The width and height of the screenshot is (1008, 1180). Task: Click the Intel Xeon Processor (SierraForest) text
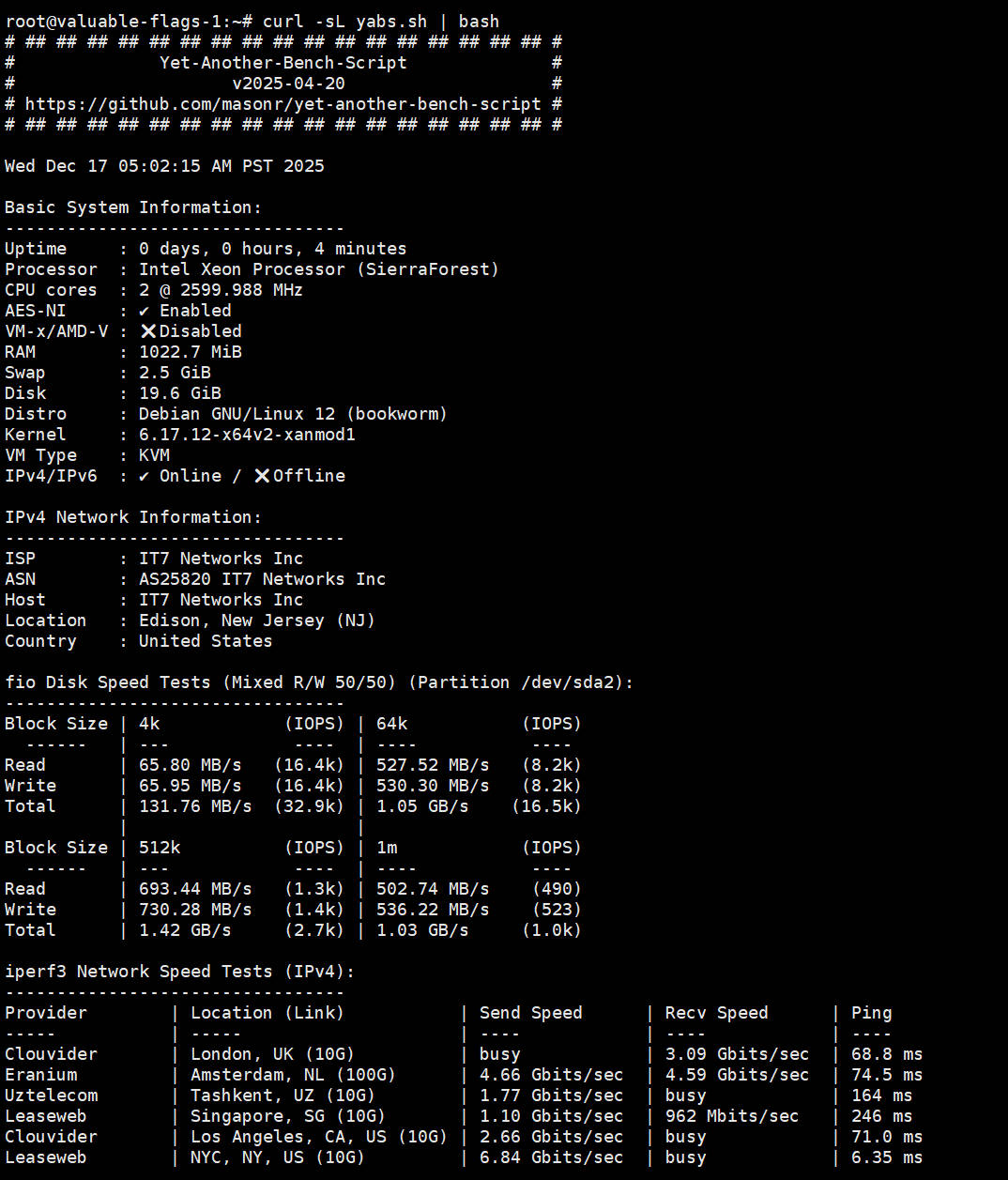click(x=319, y=269)
